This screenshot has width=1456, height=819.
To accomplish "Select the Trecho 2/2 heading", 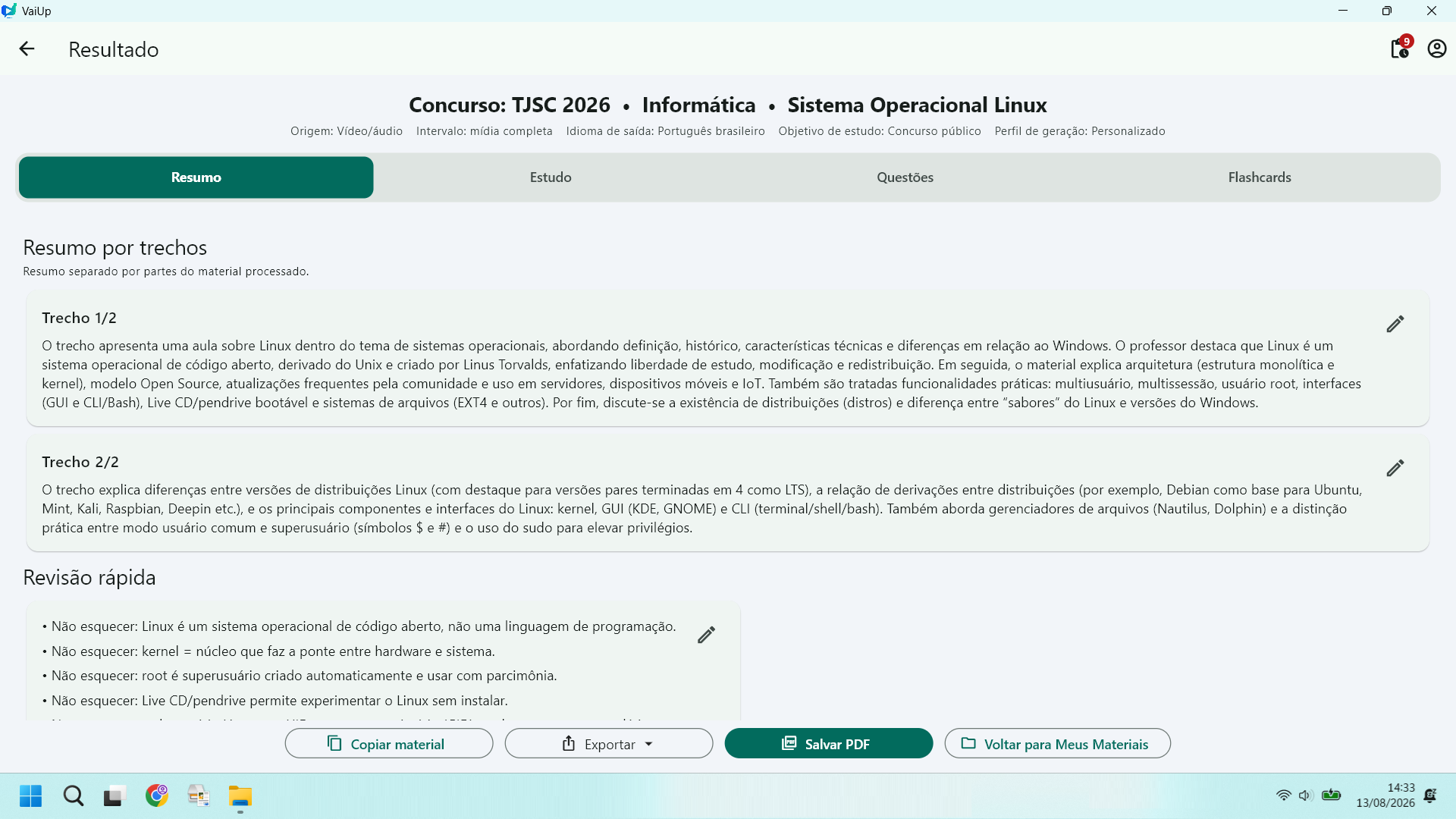I will [x=80, y=462].
